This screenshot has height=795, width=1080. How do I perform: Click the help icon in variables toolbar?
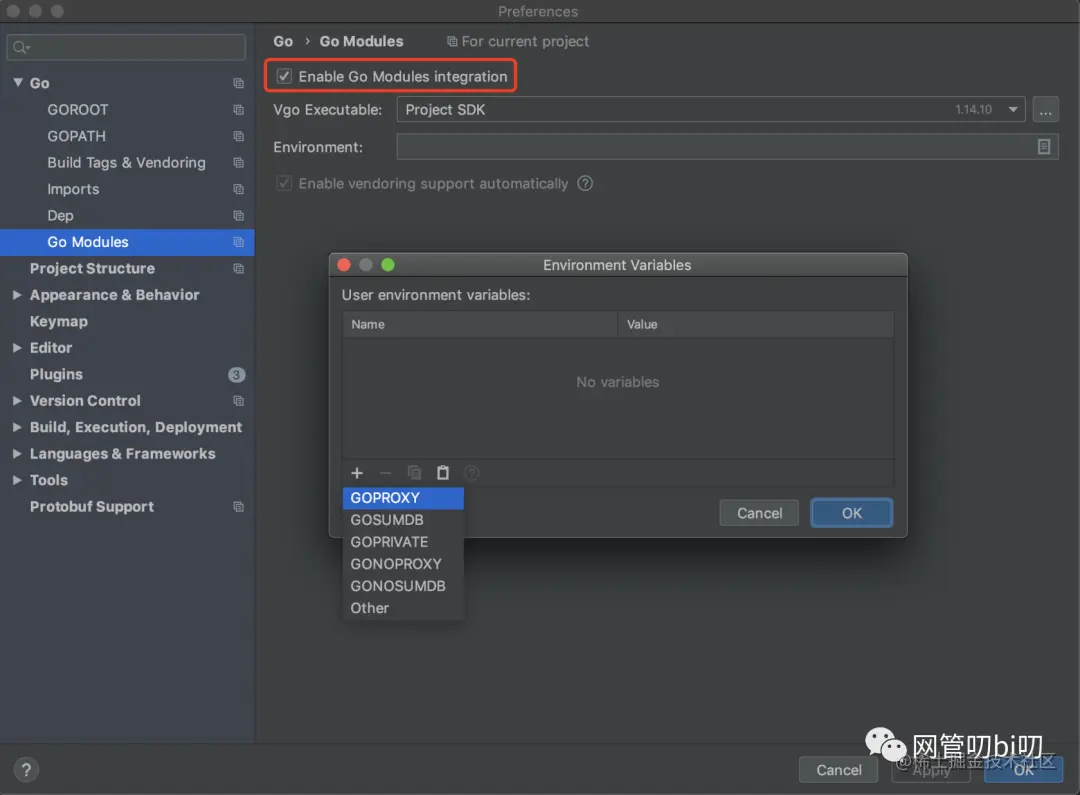[472, 473]
